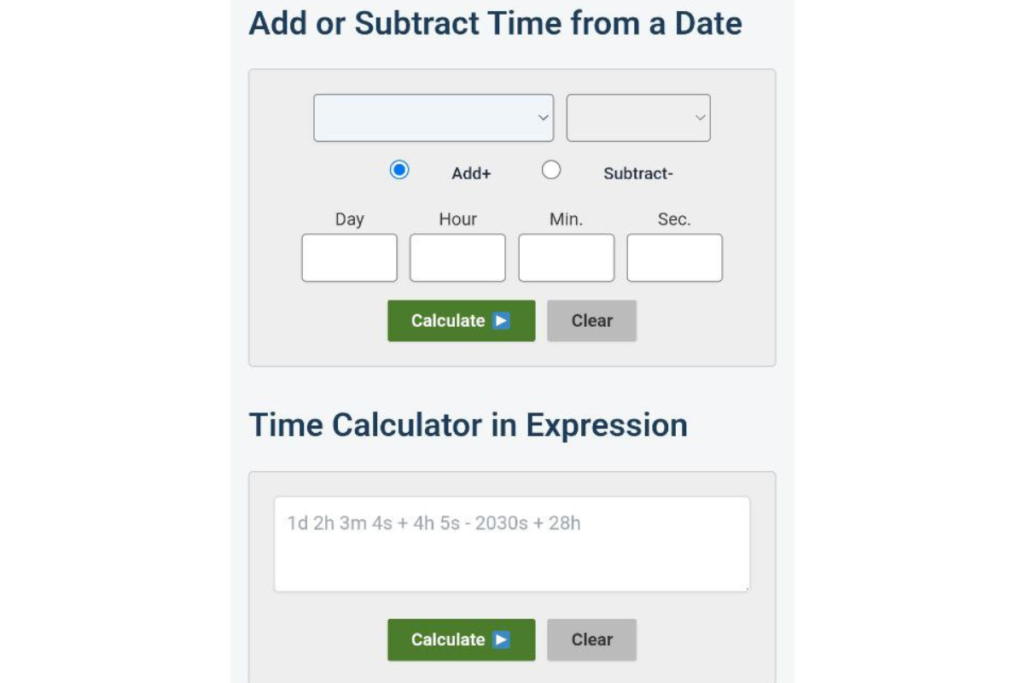
Task: Click the "Add or Subtract Time from a Date" heading
Action: (495, 23)
